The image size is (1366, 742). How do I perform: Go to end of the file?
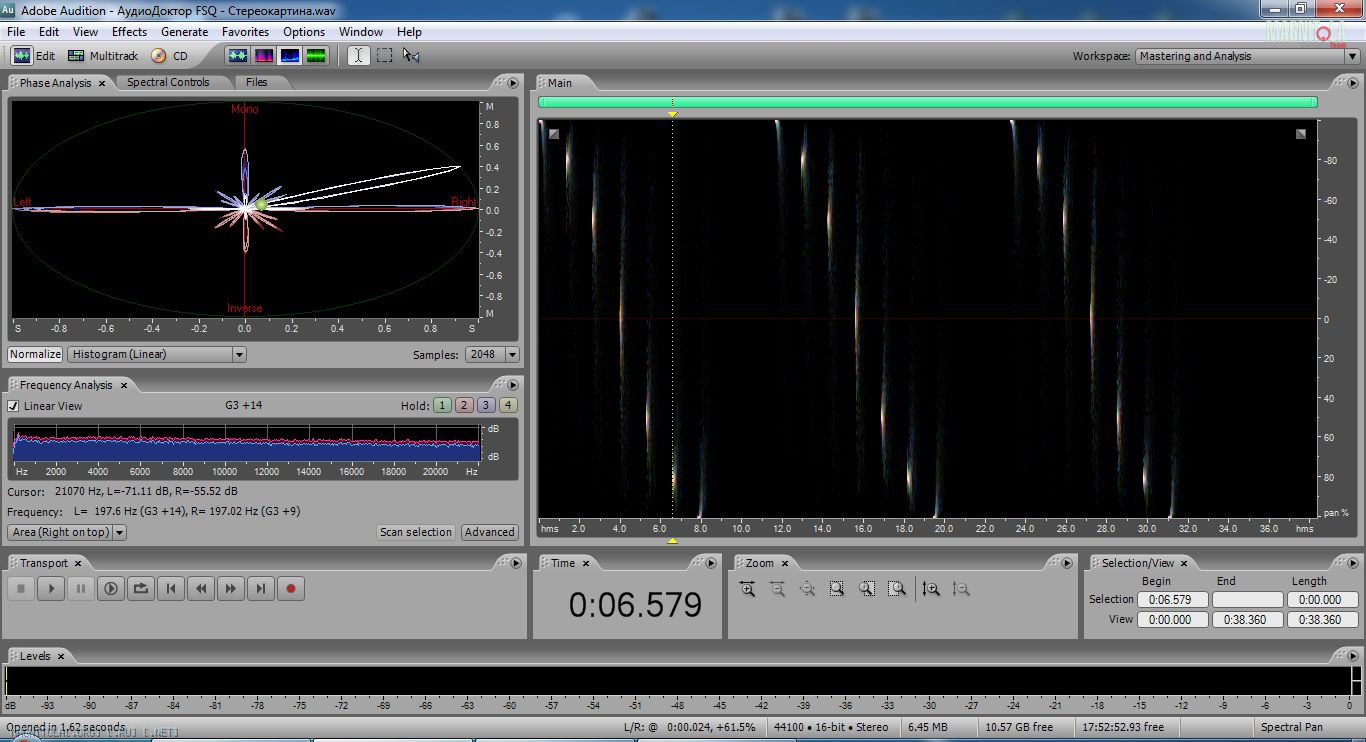click(x=261, y=589)
